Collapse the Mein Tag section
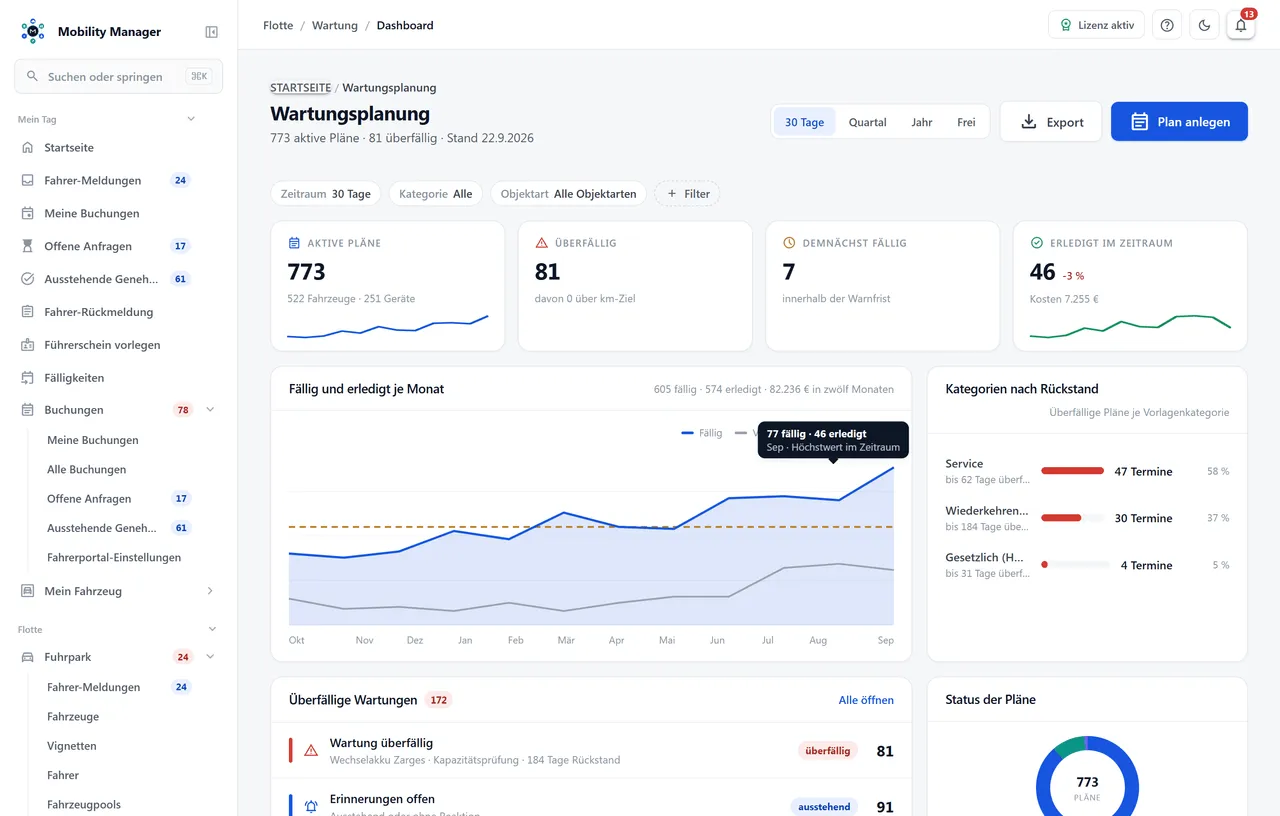The height and width of the screenshot is (816, 1280). (x=191, y=119)
